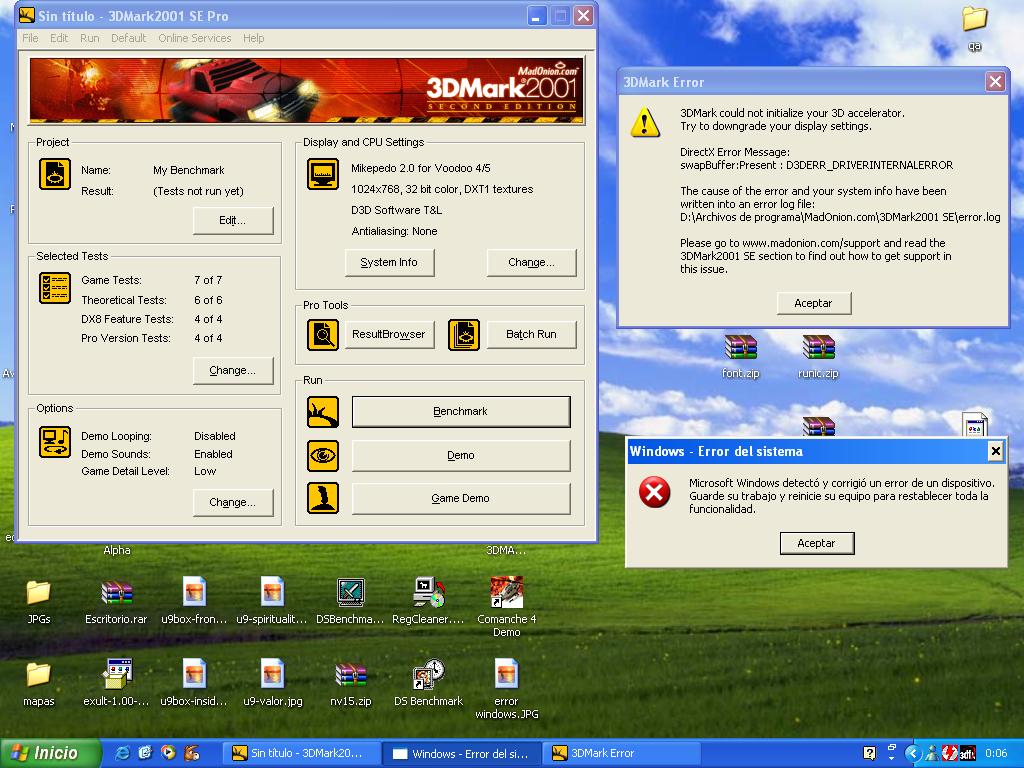
Task: Select the u9box-fron... image file
Action: click(194, 601)
